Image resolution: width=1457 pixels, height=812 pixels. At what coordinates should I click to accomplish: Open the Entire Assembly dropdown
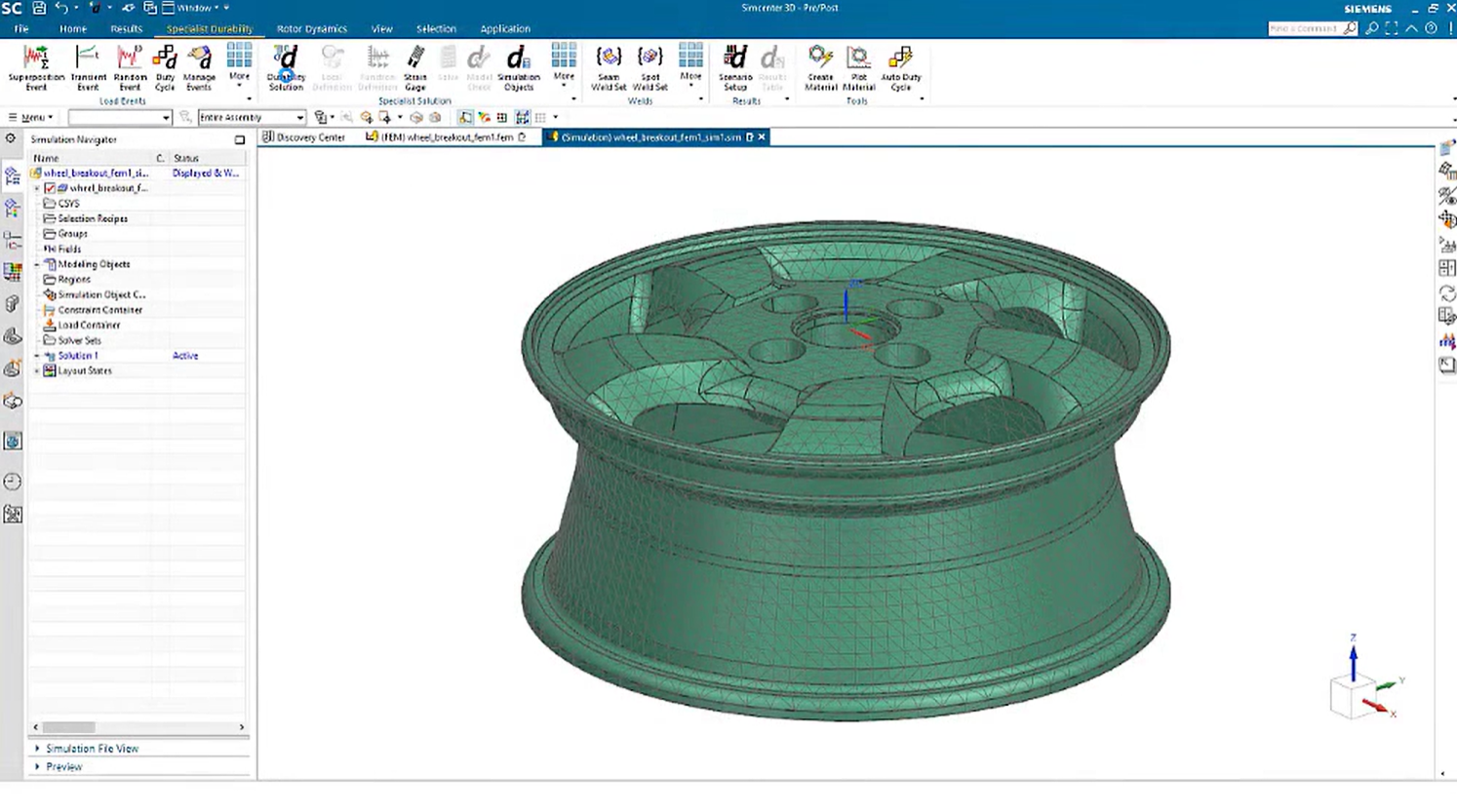tap(252, 117)
